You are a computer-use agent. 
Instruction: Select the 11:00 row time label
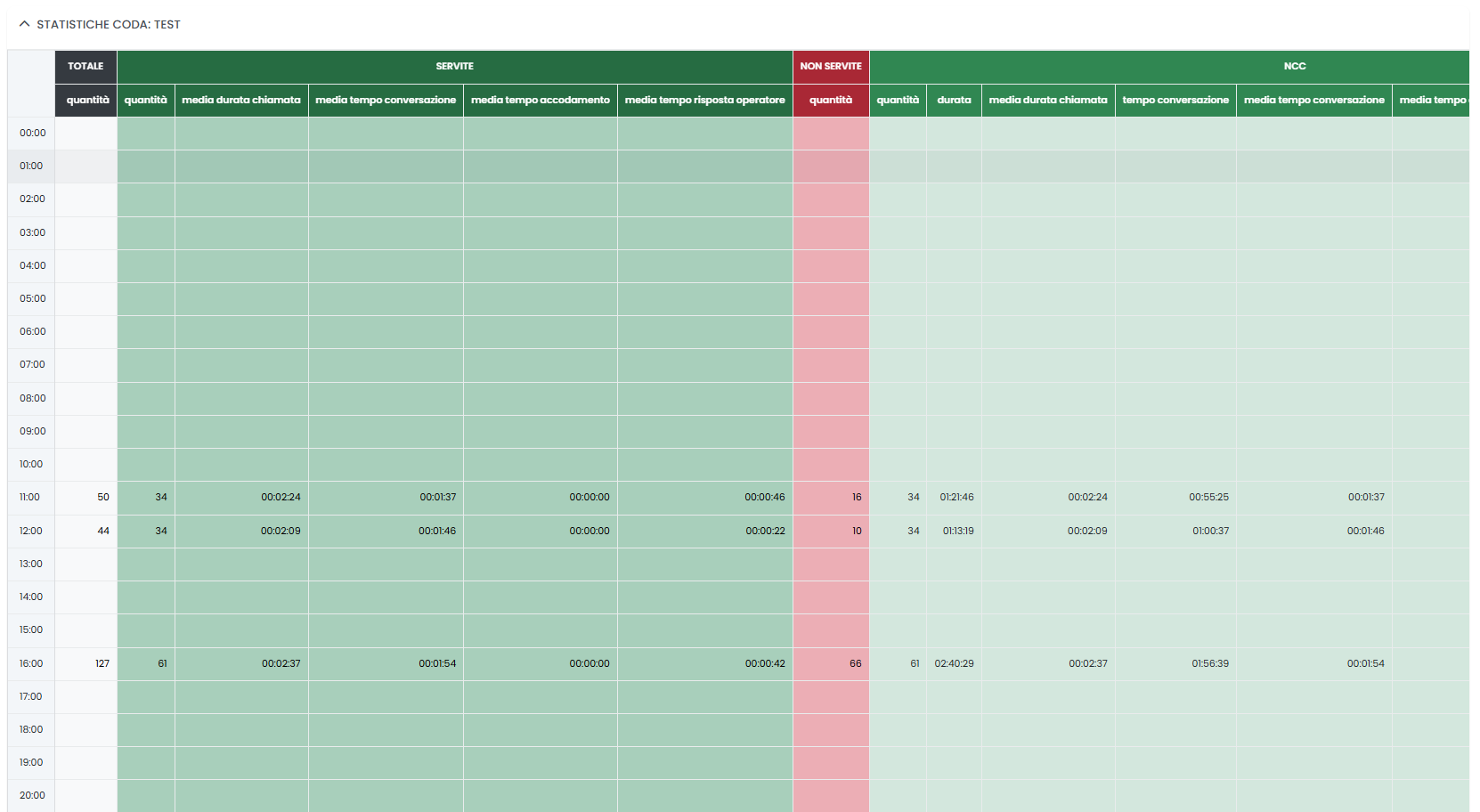pyautogui.click(x=30, y=497)
